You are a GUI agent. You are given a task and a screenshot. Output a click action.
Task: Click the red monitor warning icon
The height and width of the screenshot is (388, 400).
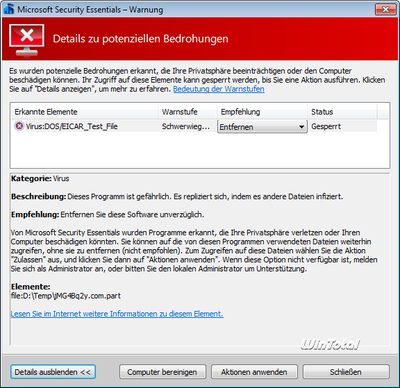27,40
